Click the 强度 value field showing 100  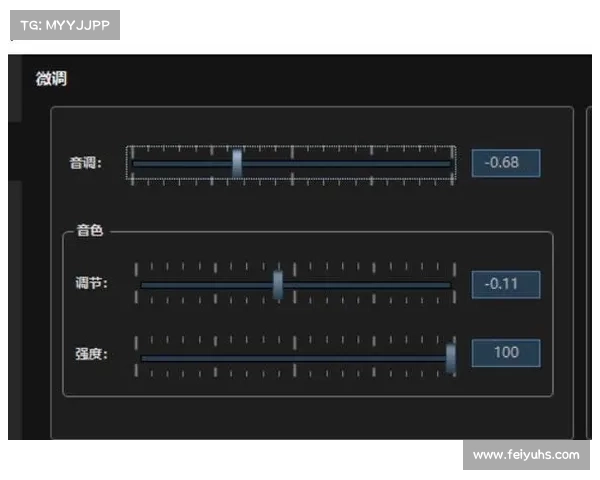(506, 353)
